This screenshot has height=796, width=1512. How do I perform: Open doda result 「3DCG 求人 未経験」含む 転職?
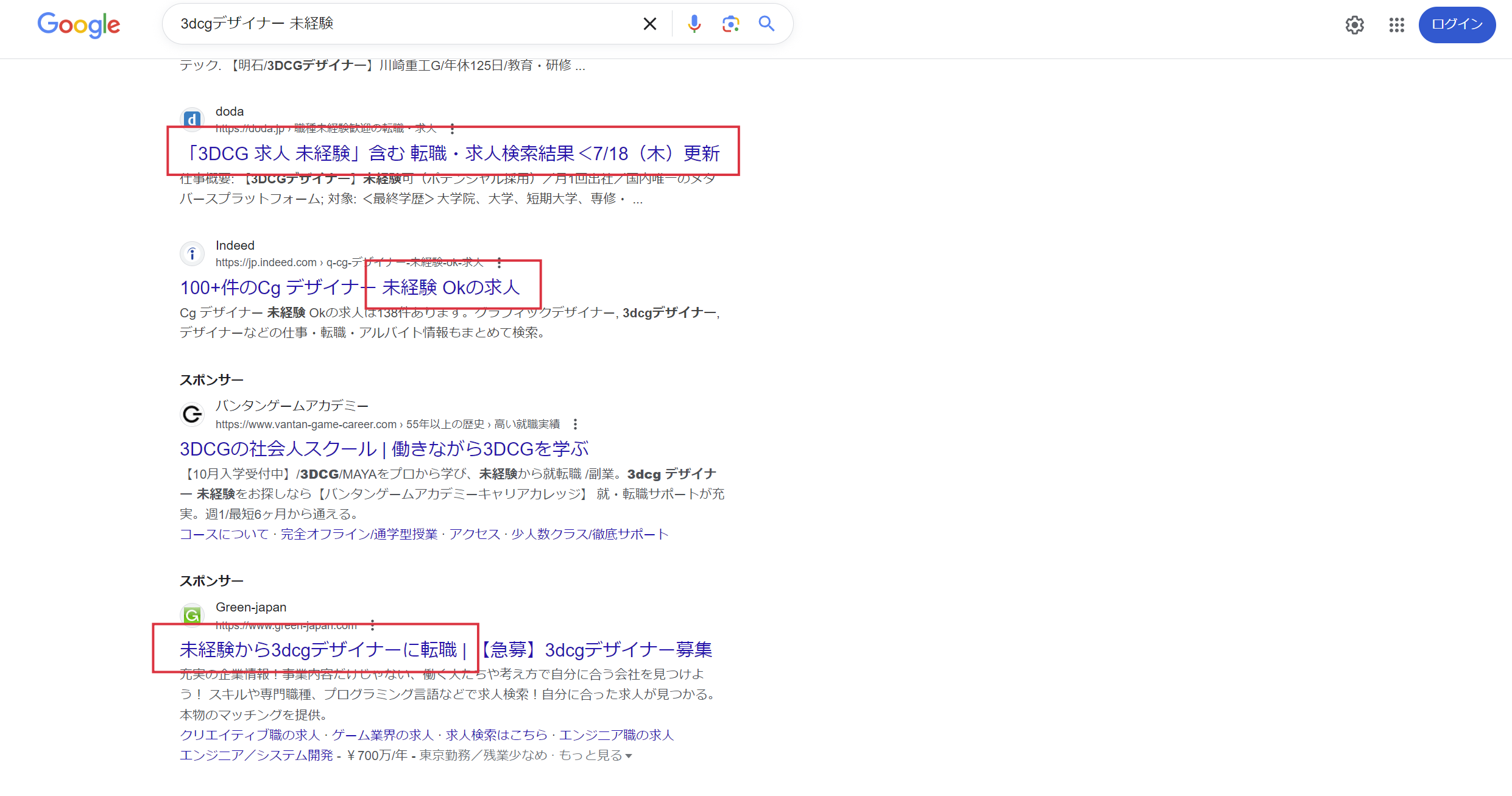click(x=450, y=153)
